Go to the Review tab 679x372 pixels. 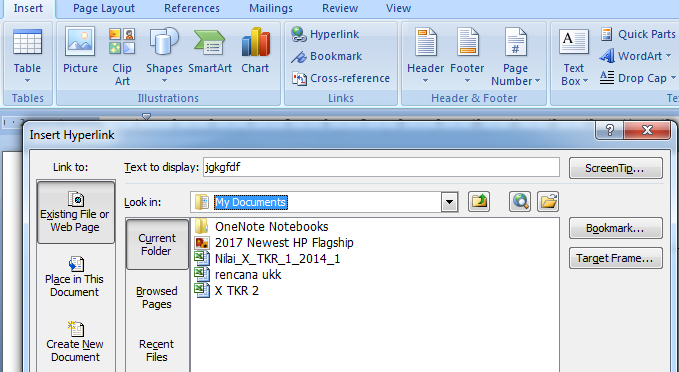[340, 8]
